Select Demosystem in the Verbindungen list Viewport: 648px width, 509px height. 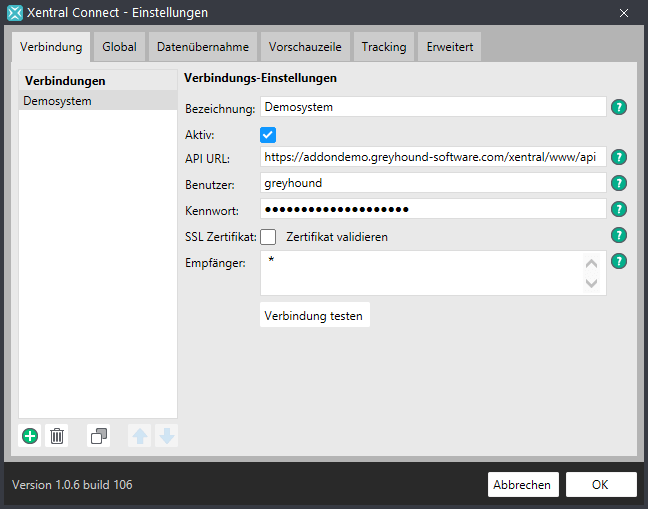click(98, 101)
